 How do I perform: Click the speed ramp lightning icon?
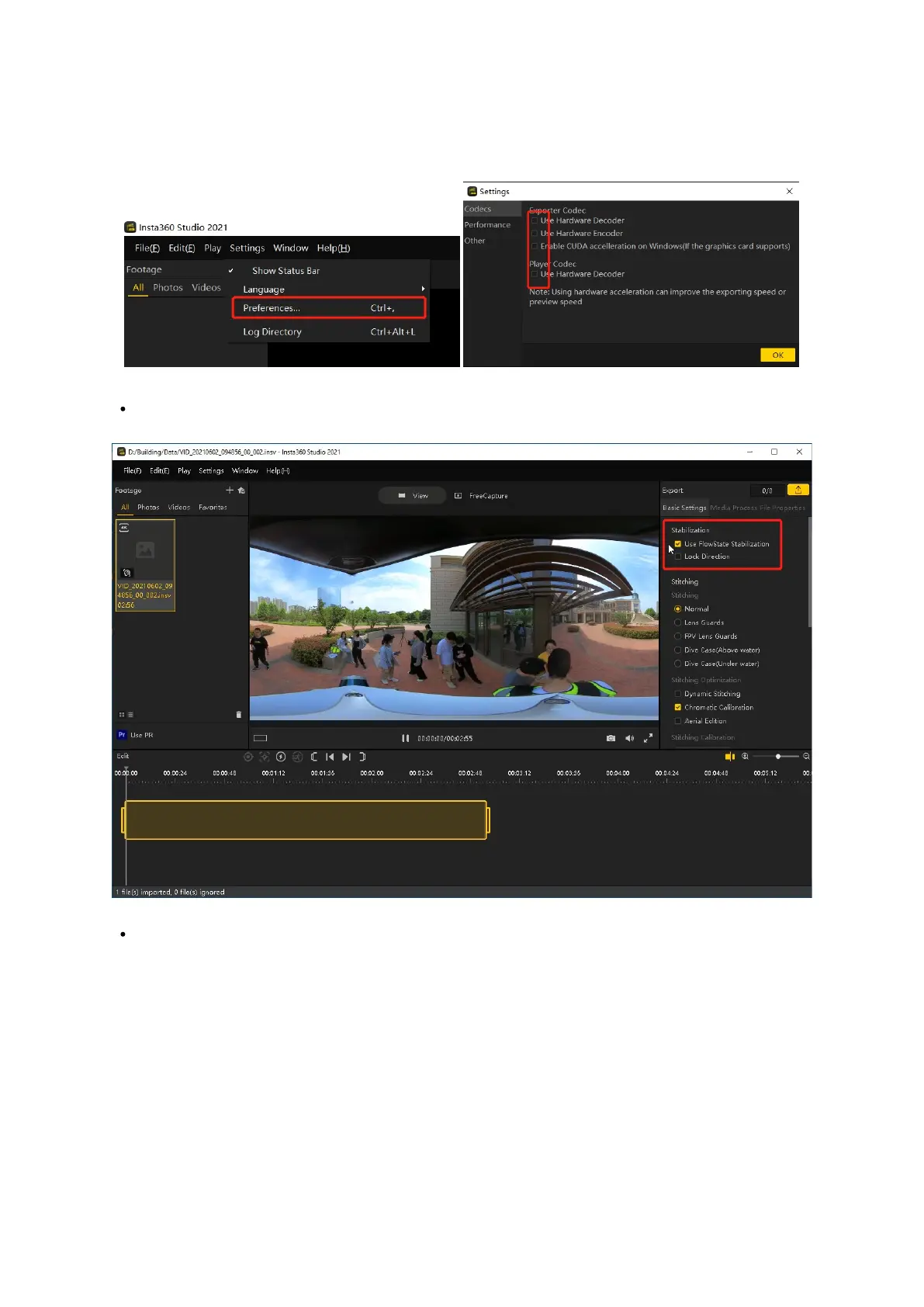281,757
